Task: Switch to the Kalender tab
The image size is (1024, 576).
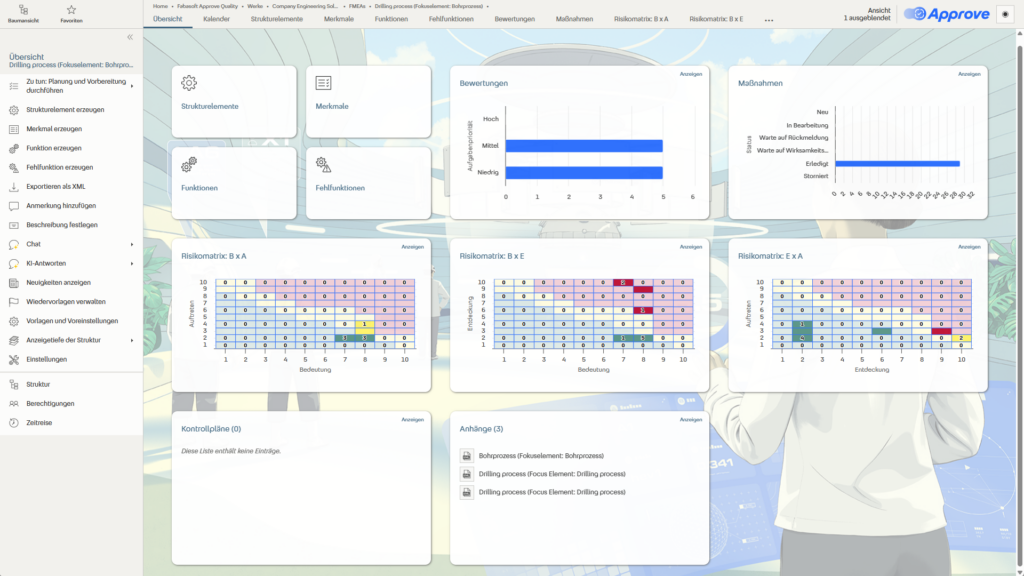Action: 216,19
